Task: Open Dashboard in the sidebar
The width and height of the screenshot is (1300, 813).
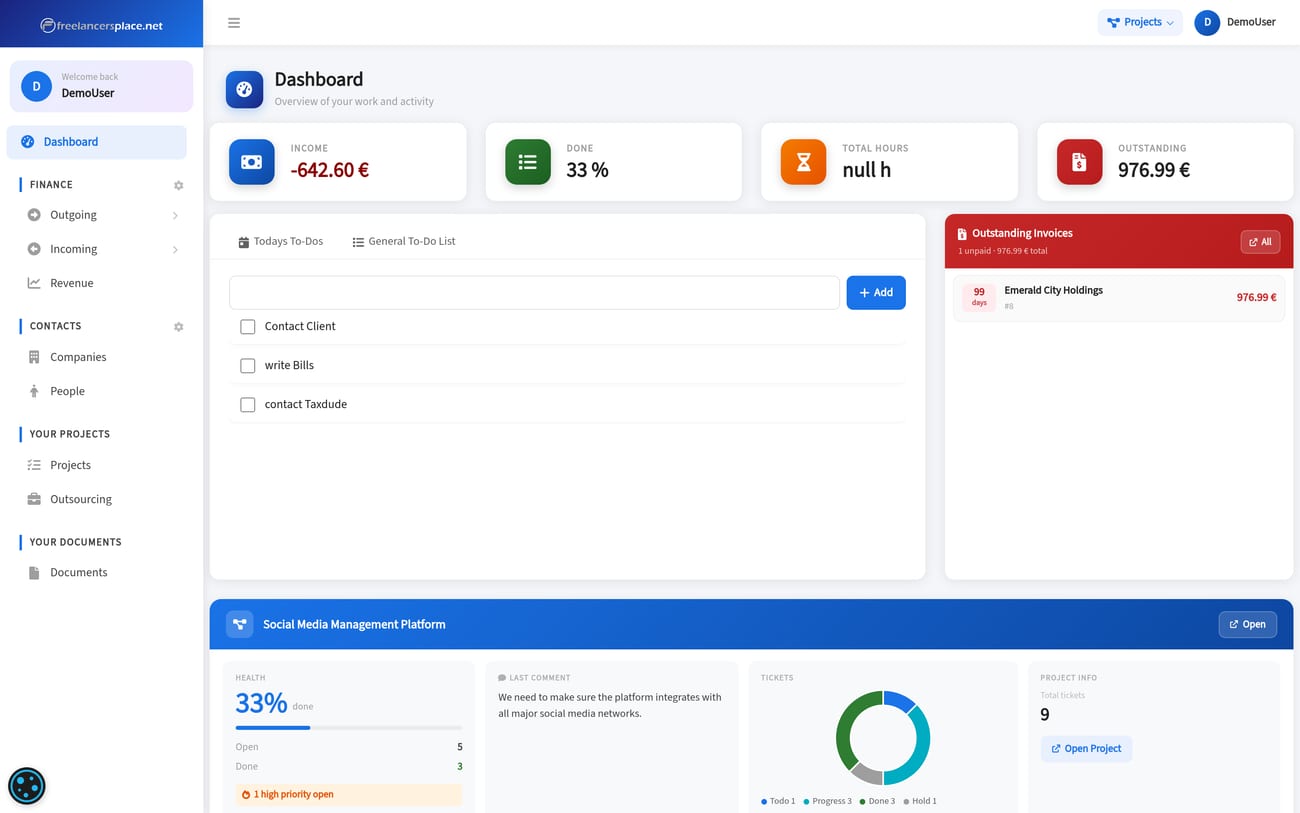Action: tap(97, 142)
